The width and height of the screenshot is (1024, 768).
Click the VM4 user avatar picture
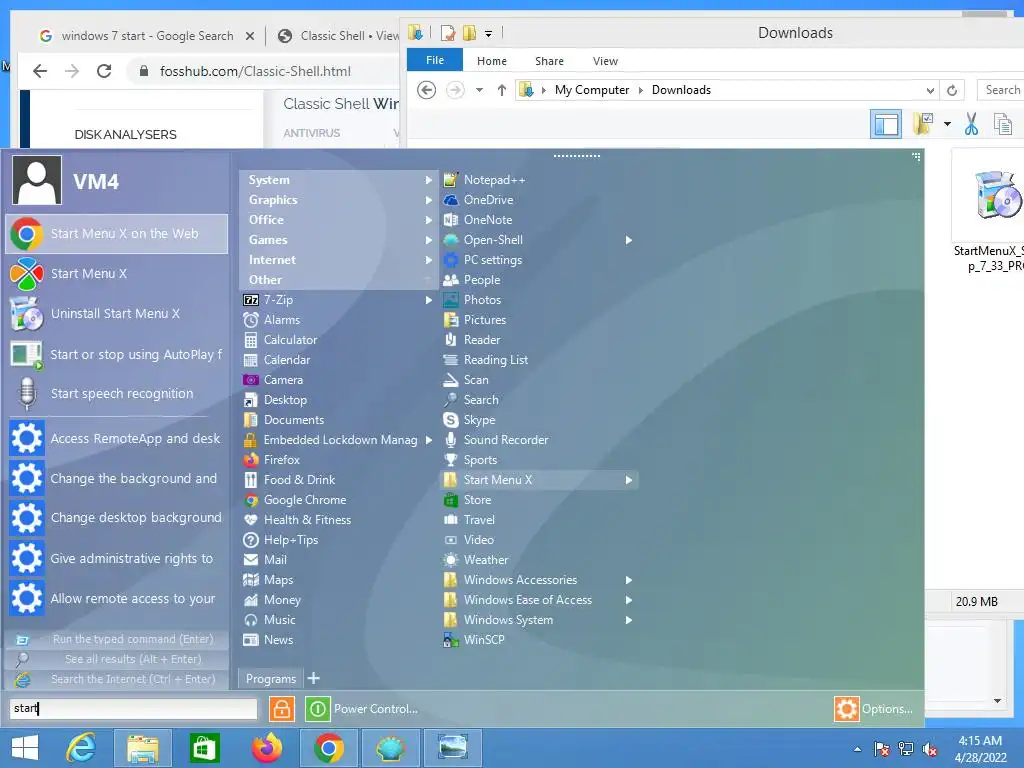[x=37, y=180]
